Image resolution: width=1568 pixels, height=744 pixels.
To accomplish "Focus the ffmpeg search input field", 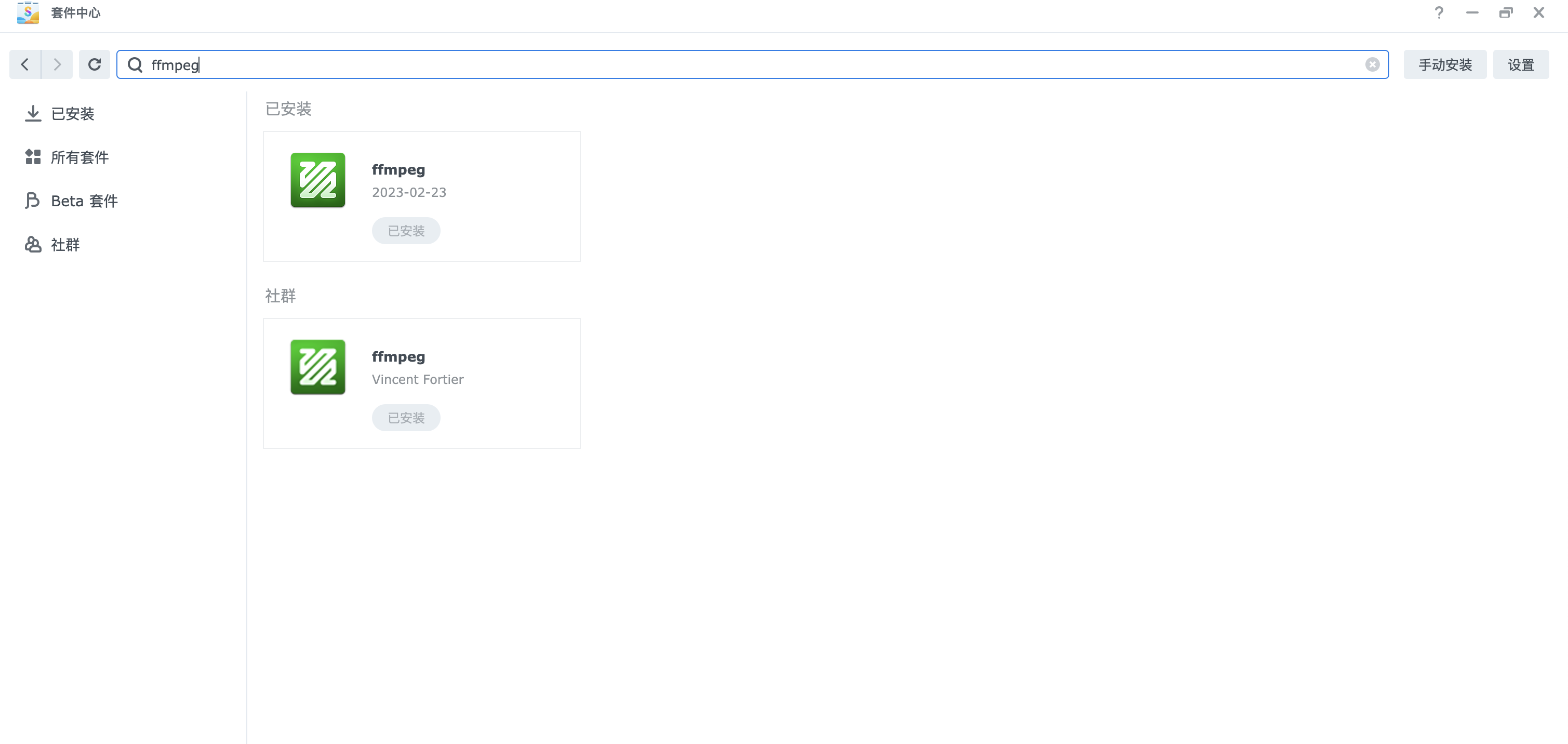I will 752,64.
